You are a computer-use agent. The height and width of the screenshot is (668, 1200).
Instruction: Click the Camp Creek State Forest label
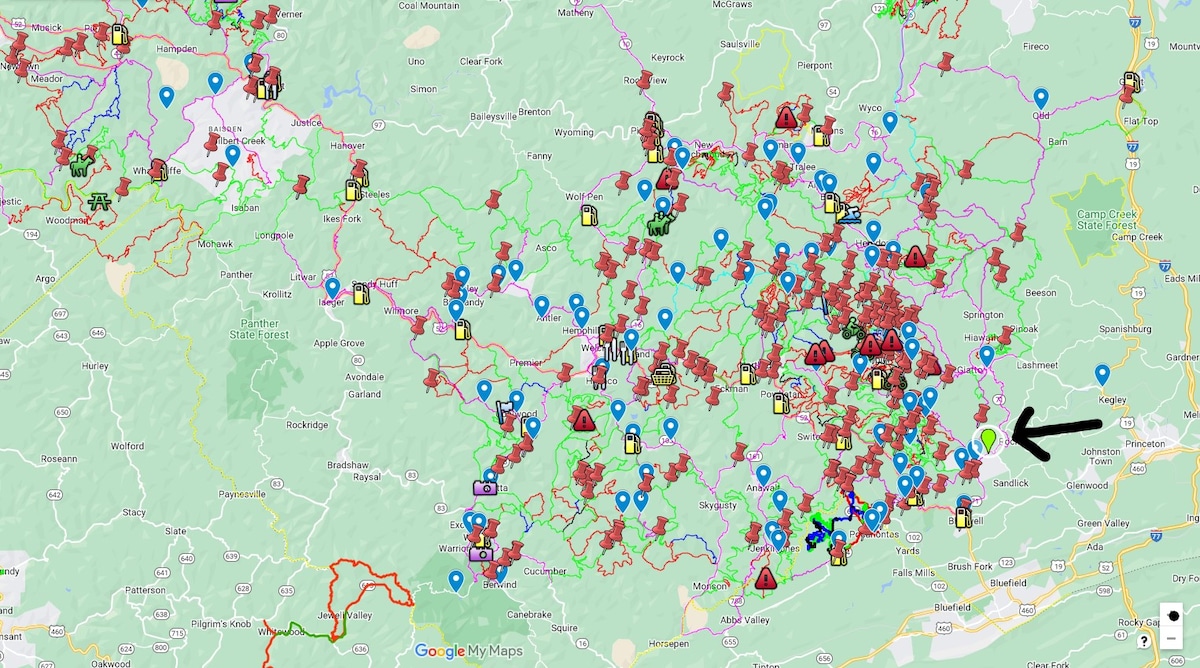coord(1108,220)
